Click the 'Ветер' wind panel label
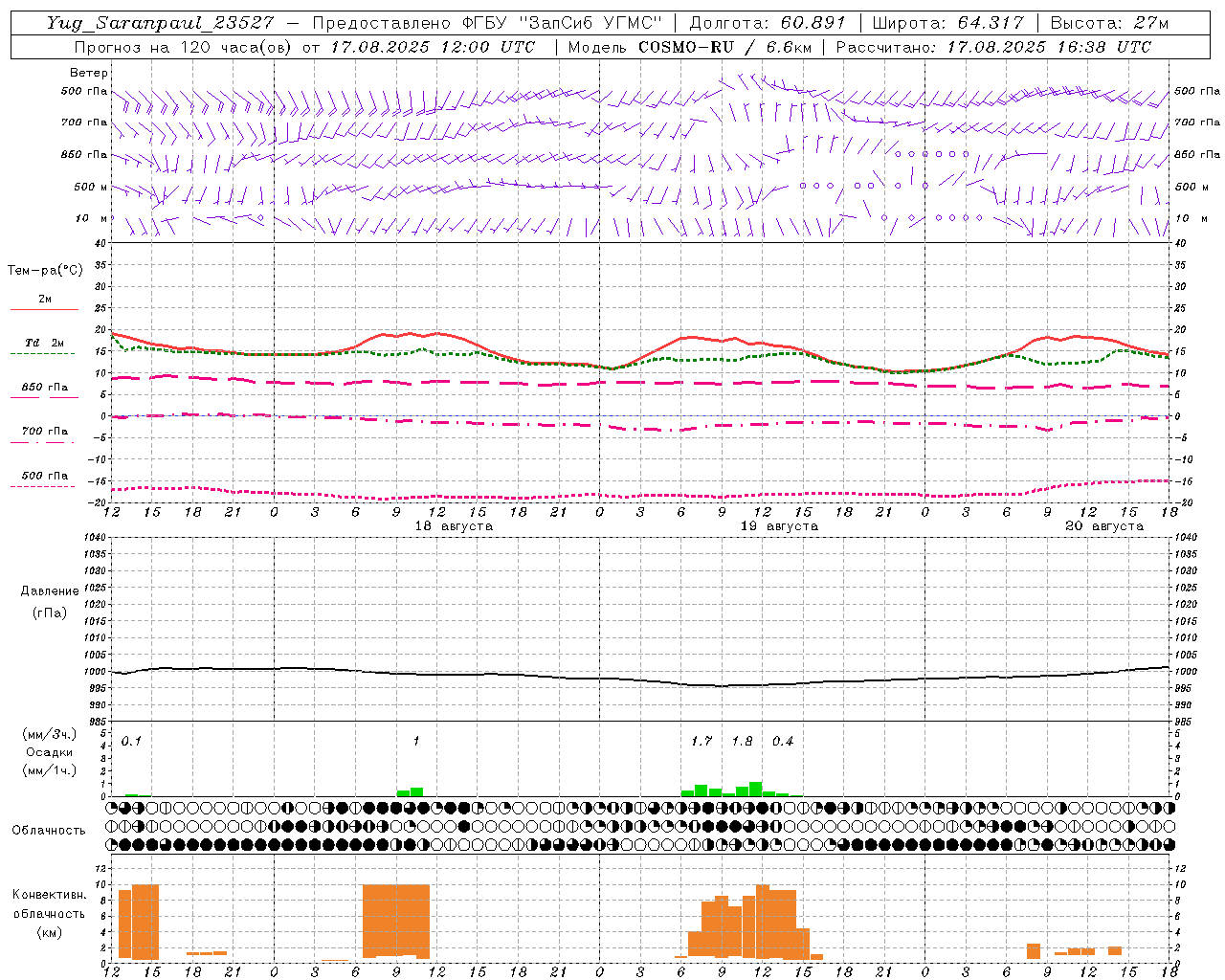This screenshot has height=980, width=1225. (x=89, y=73)
